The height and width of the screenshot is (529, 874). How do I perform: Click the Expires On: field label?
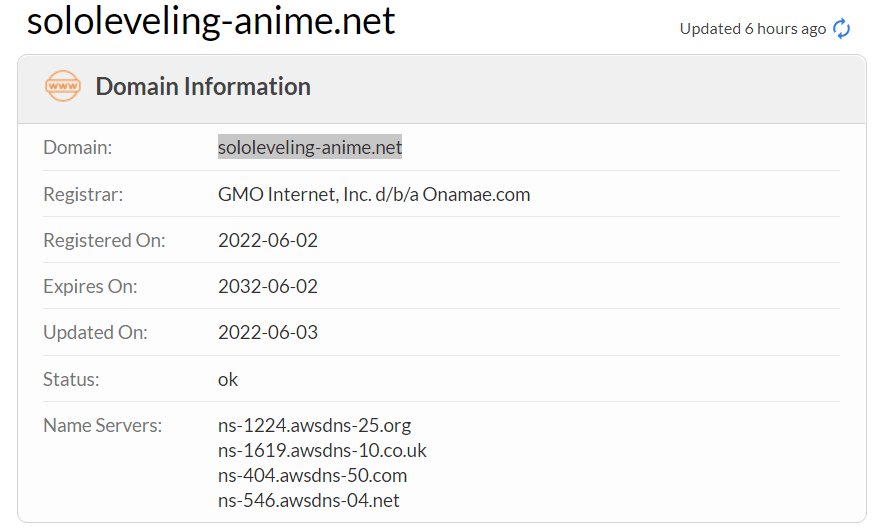(x=90, y=287)
